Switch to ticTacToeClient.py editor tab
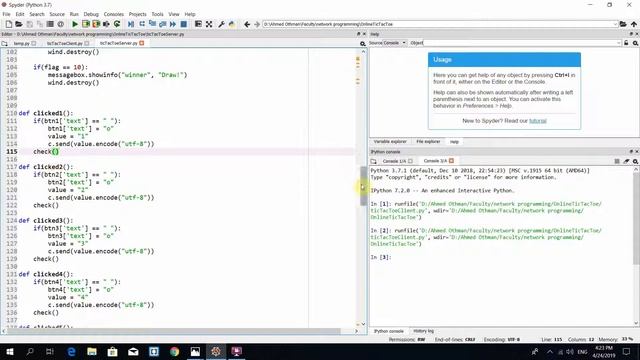The width and height of the screenshot is (640, 360). [64, 43]
